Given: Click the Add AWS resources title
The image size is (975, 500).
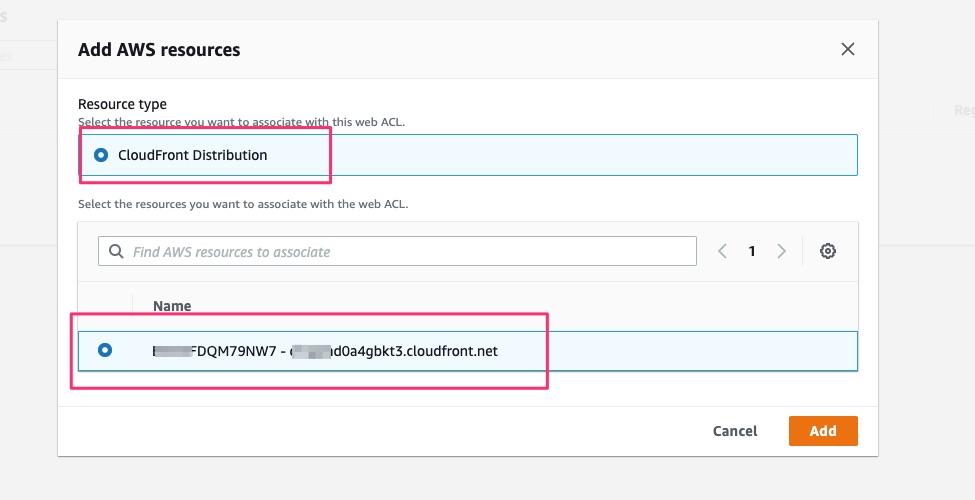Looking at the screenshot, I should point(159,49).
